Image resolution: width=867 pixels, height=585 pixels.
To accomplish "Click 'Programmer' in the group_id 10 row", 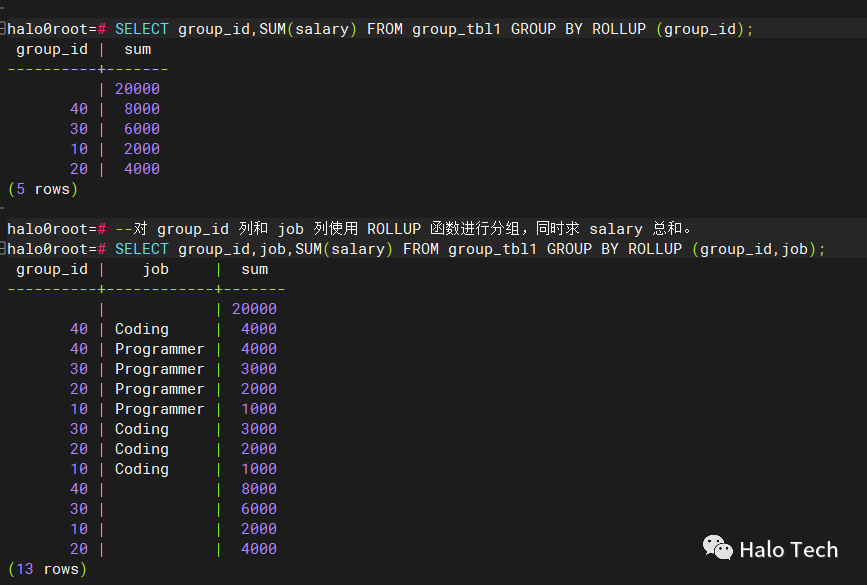I will pyautogui.click(x=159, y=409).
